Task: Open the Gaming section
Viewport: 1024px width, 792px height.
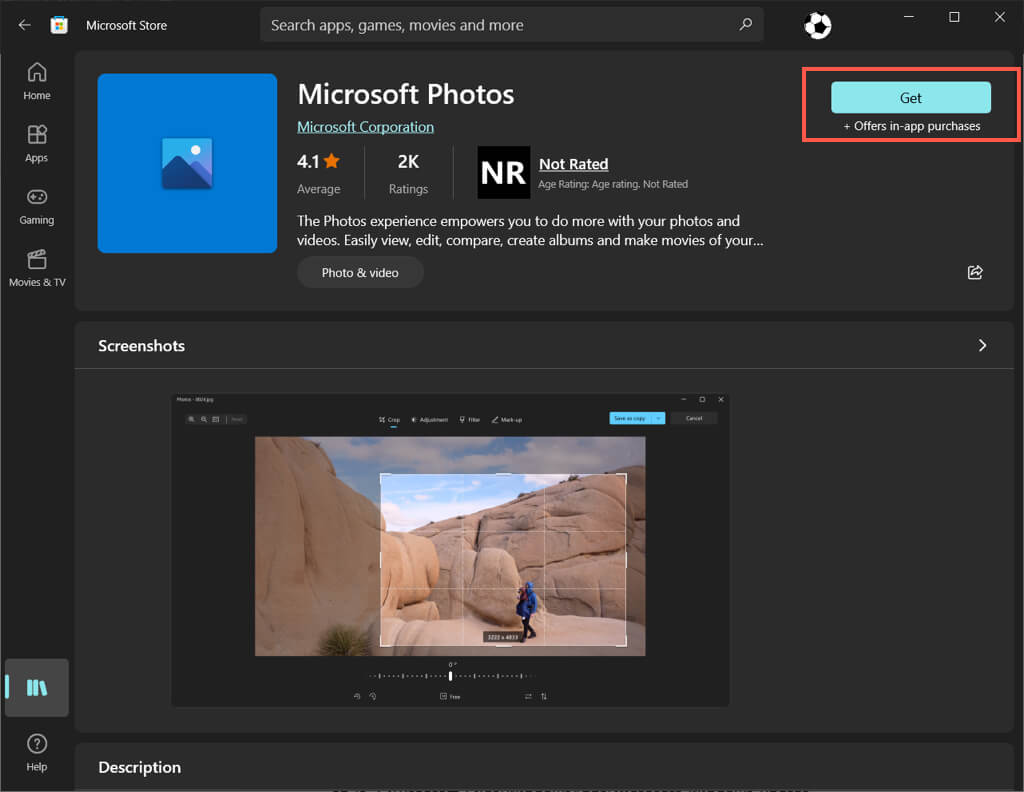Action: coord(37,205)
